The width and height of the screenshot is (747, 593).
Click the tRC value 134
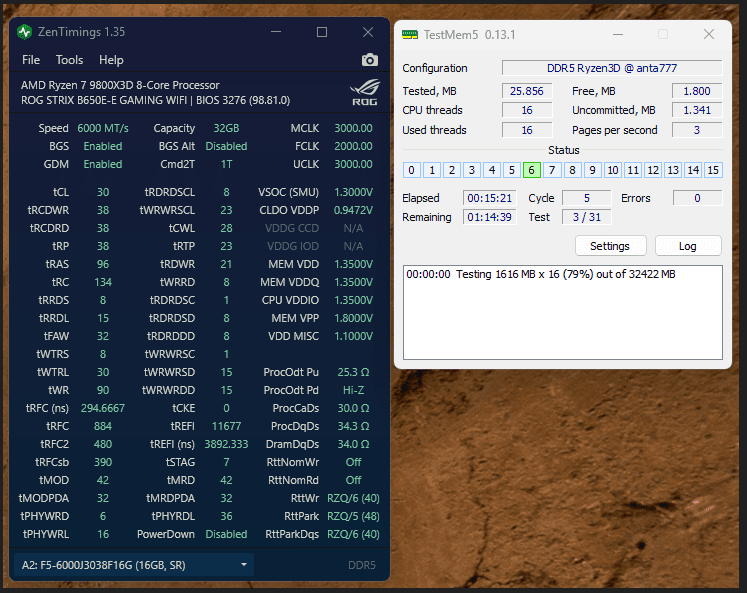pos(103,282)
